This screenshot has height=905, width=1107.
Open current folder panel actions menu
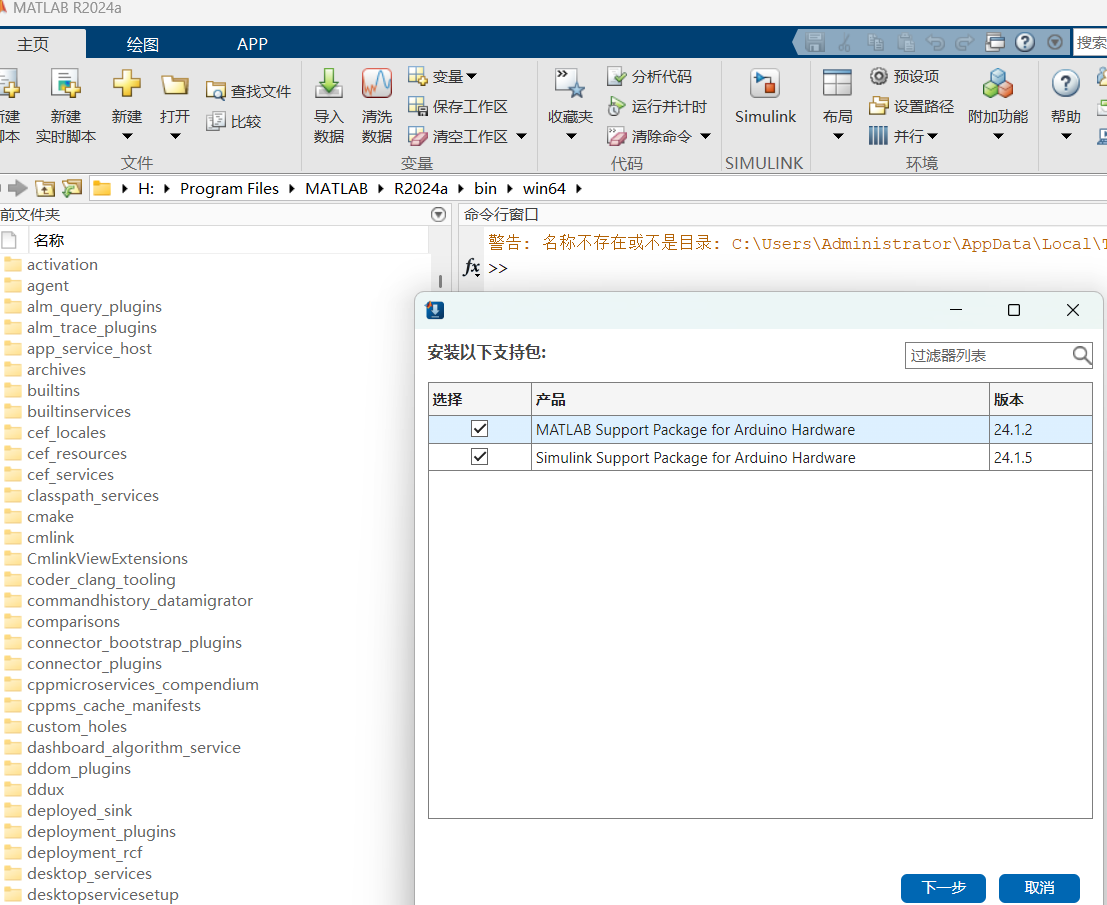(438, 215)
